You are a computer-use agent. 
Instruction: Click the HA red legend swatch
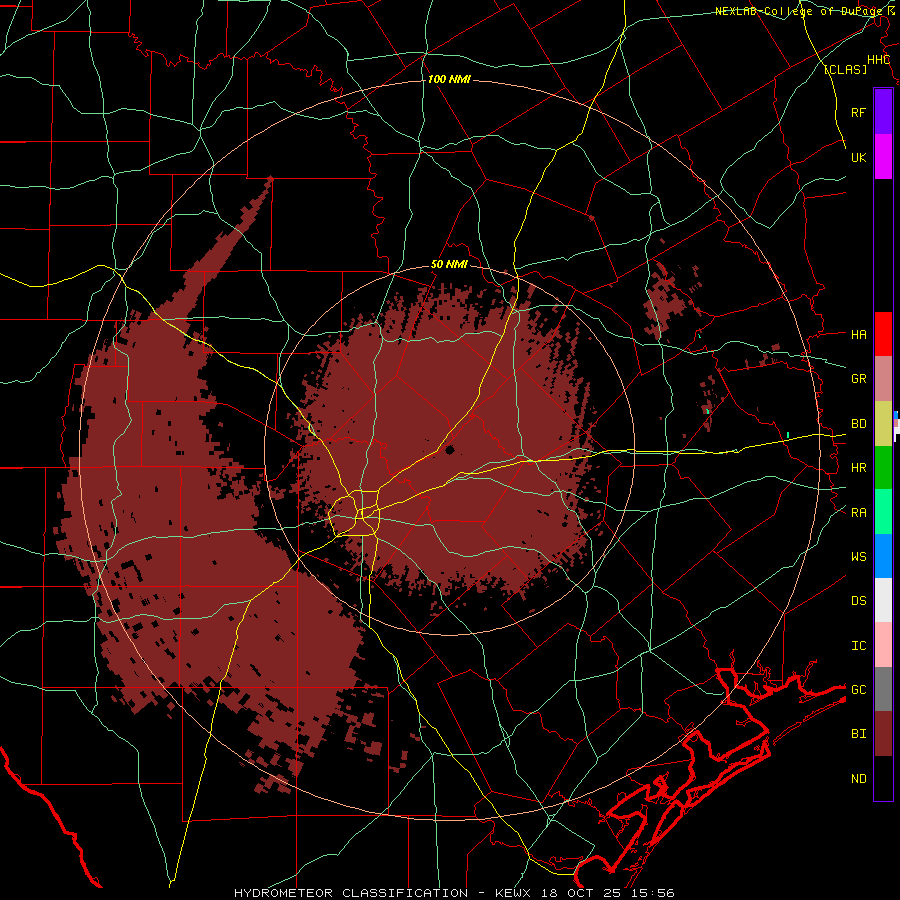(883, 334)
